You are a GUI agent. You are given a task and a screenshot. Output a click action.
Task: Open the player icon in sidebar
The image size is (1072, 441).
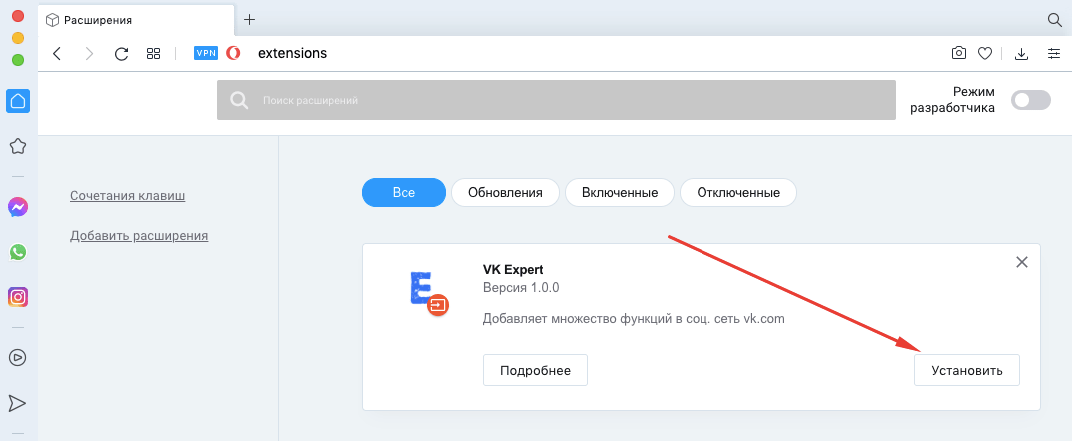click(x=18, y=357)
